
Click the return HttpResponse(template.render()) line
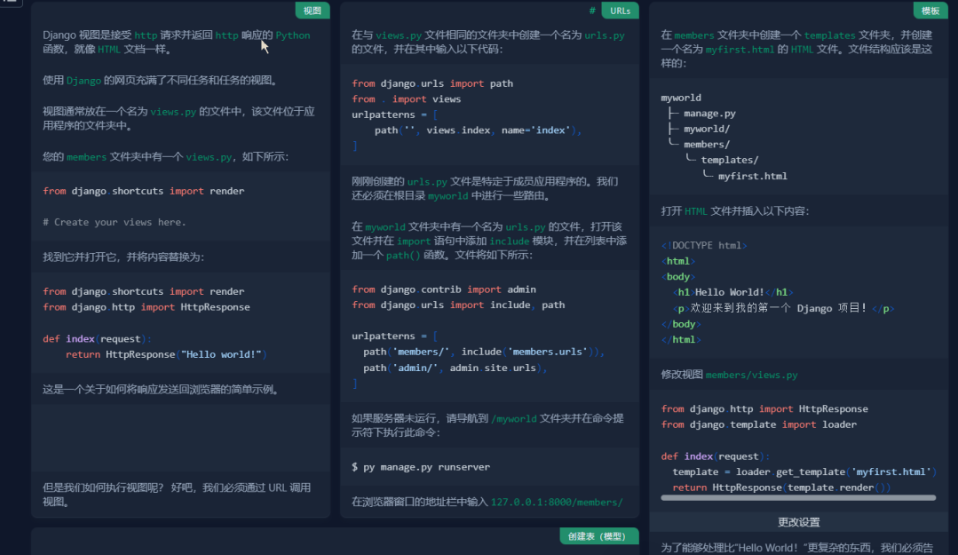pos(781,488)
